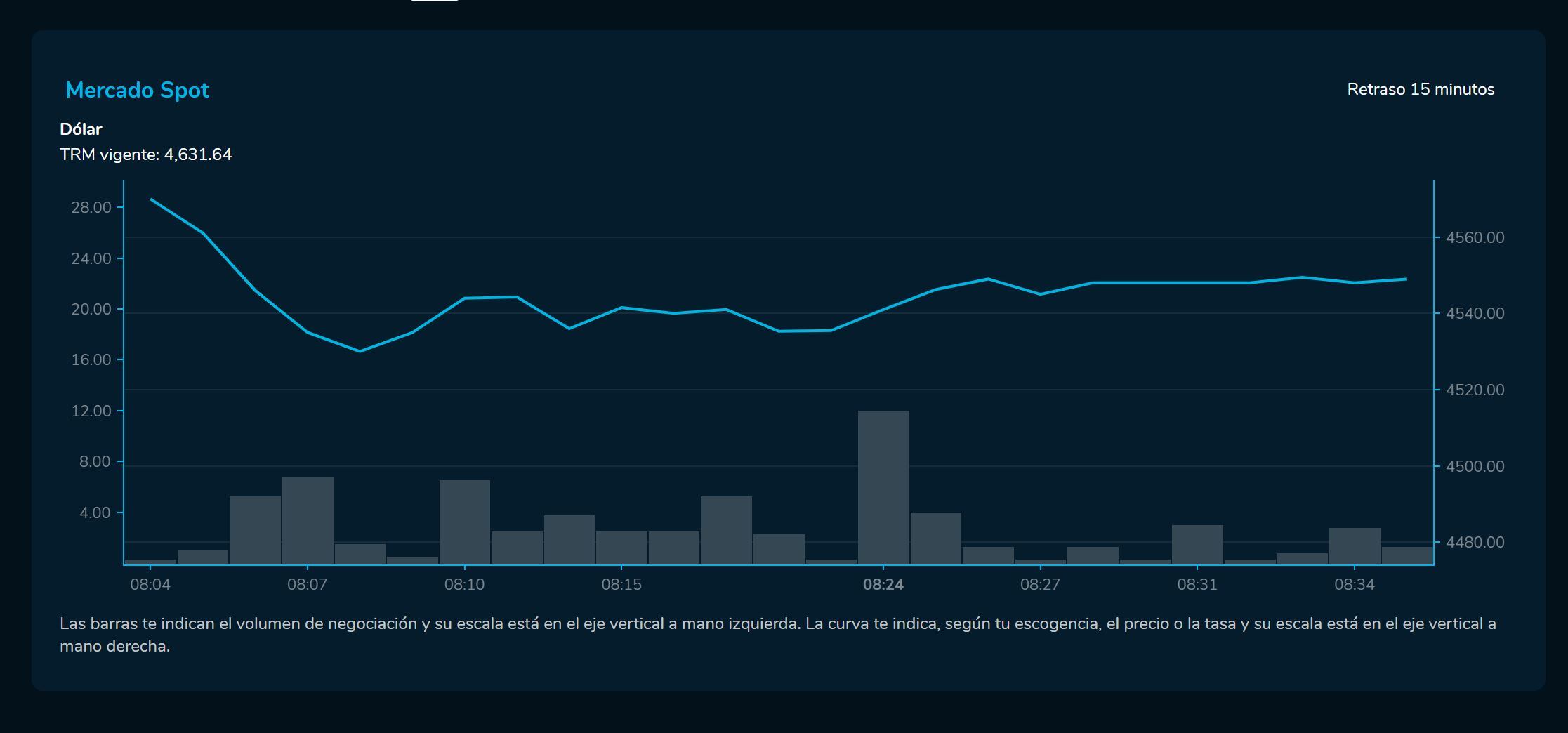Click the 08:27 time axis label
The image size is (1568, 733).
1040,585
